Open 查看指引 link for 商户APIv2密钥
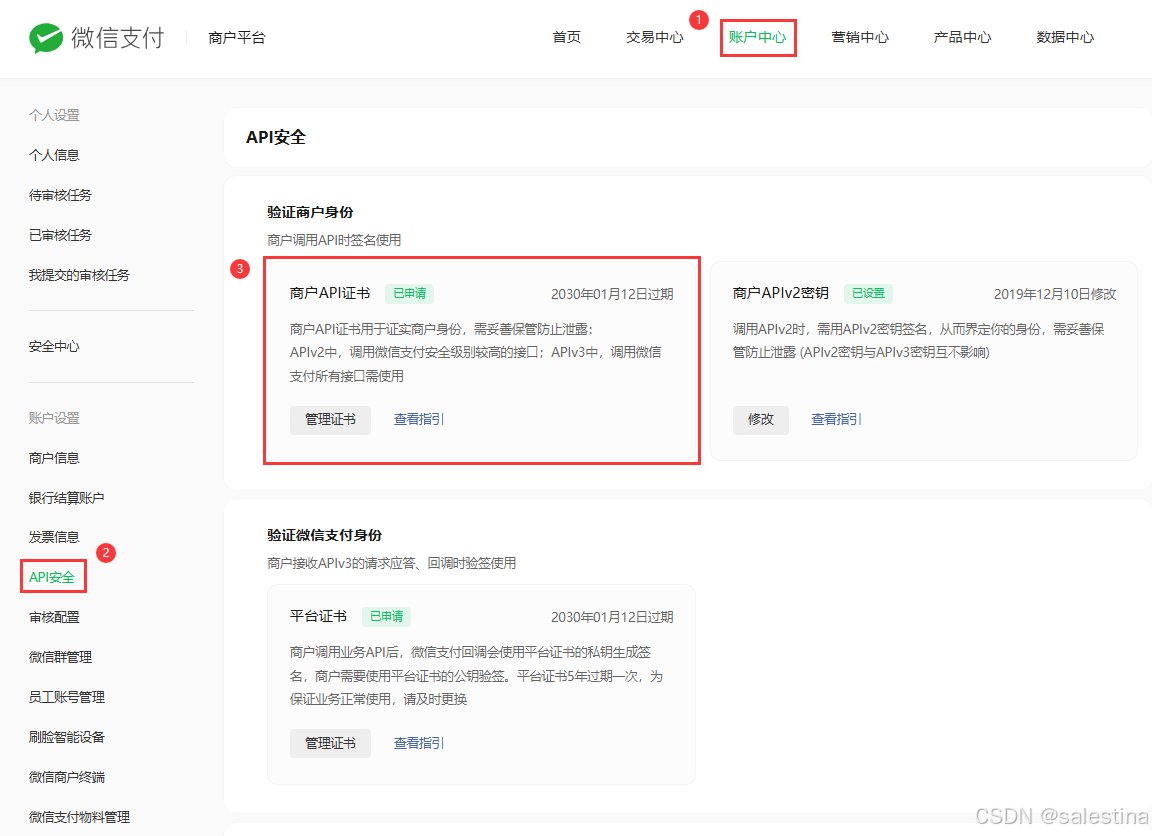This screenshot has height=836, width=1152. 836,419
